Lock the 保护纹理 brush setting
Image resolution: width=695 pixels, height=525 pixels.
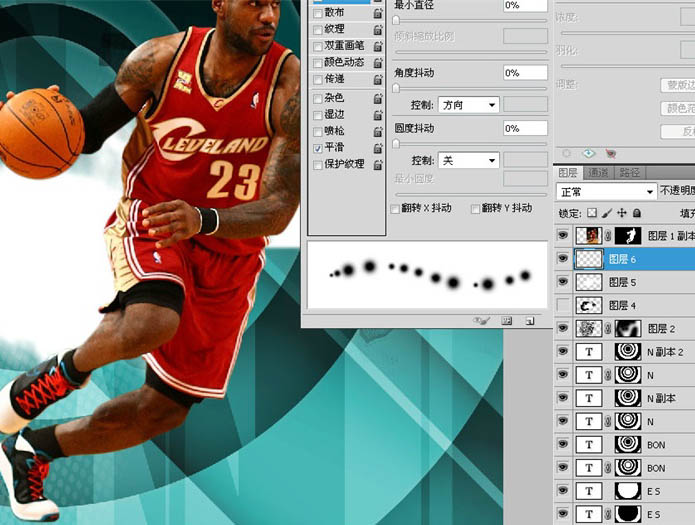pyautogui.click(x=378, y=165)
